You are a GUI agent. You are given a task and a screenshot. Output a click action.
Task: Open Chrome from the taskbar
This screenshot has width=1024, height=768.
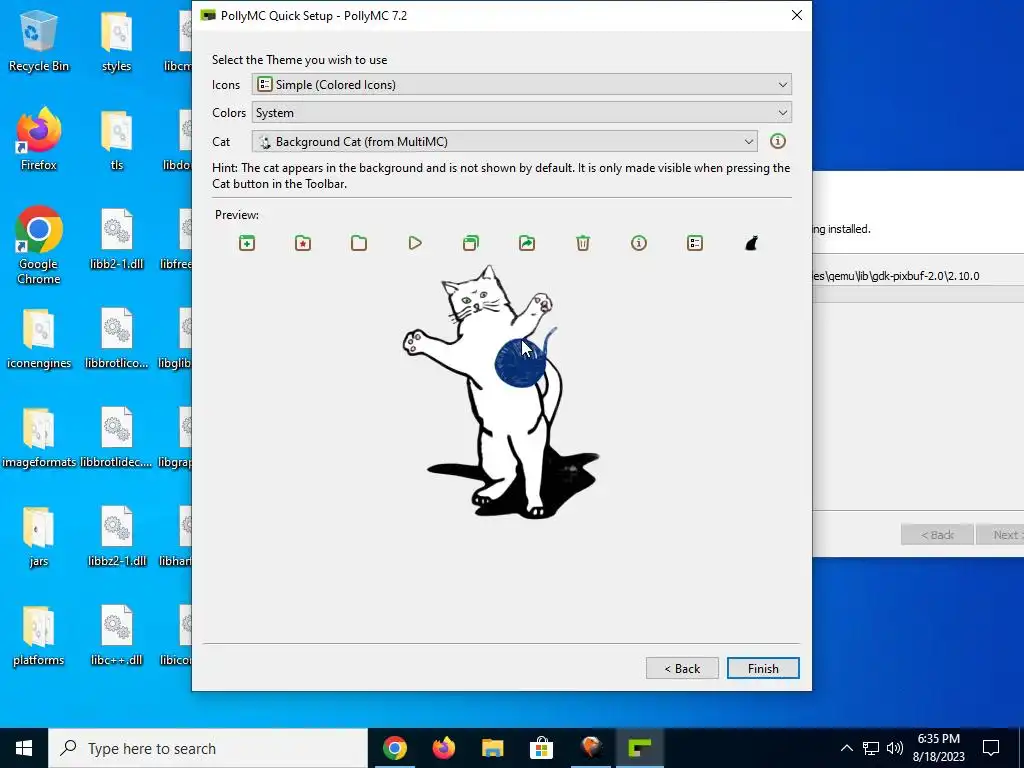coord(395,748)
